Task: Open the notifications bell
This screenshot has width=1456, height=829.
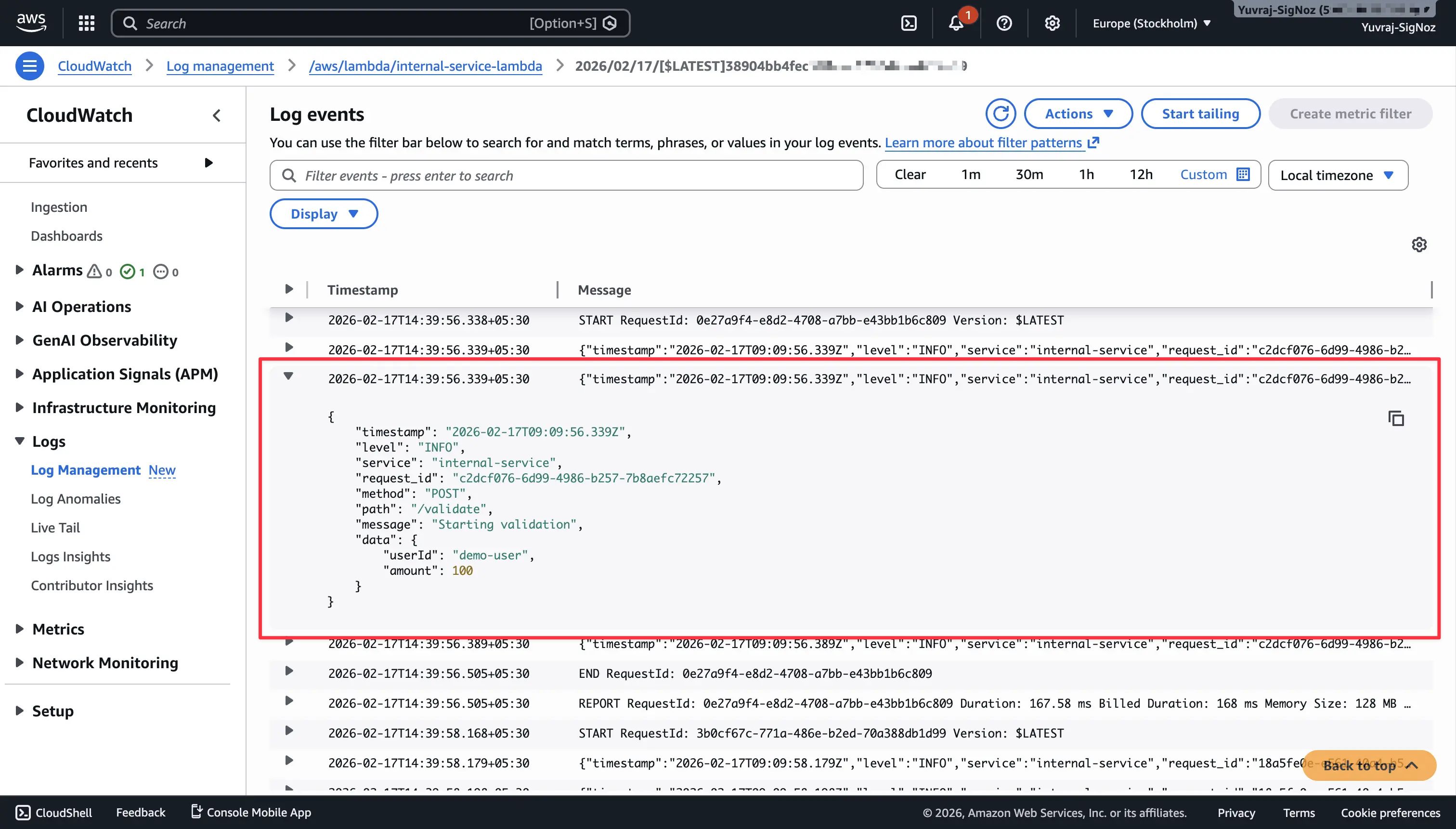Action: 956,23
